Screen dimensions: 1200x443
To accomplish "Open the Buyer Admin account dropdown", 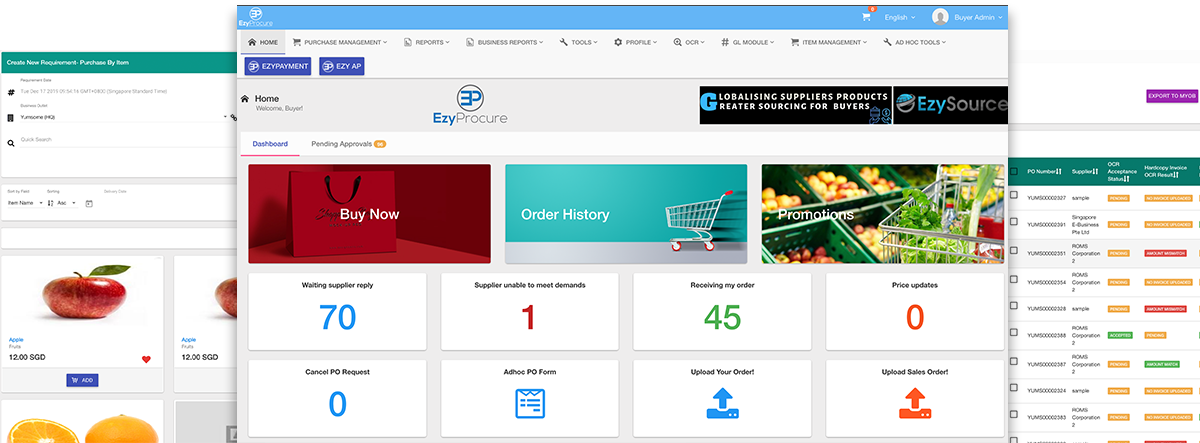I will 978,17.
